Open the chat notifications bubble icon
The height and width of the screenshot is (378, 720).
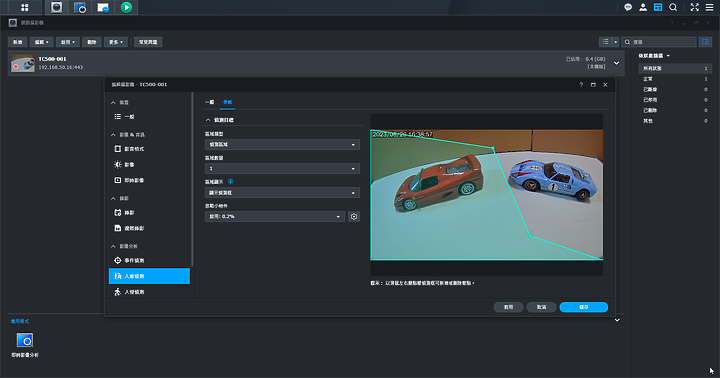[x=628, y=7]
